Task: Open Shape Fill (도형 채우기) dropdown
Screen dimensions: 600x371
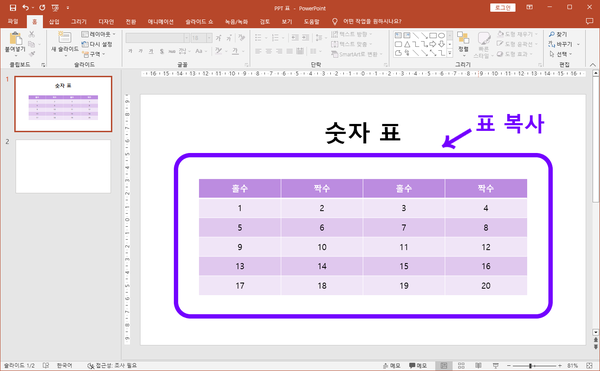Action: [518, 34]
